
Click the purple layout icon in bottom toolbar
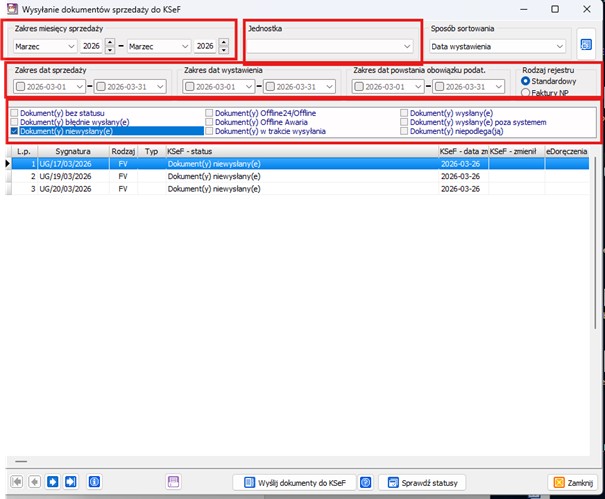coord(174,482)
